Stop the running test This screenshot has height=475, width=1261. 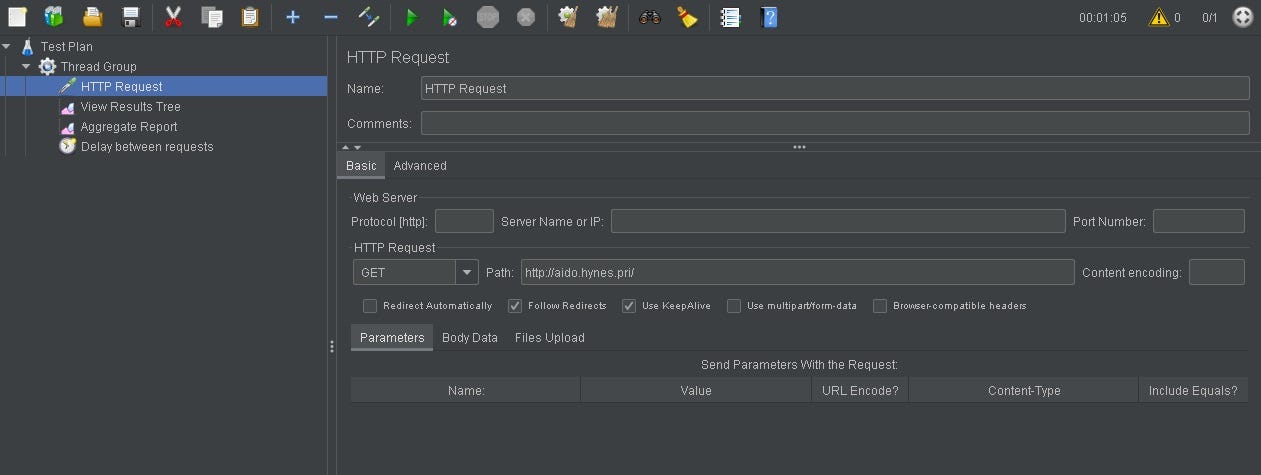coord(487,17)
